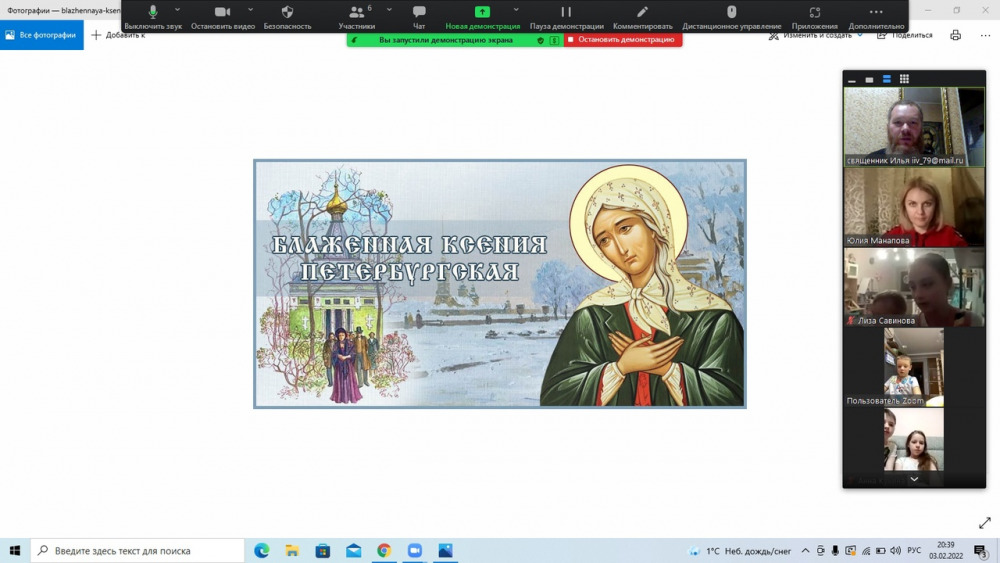The width and height of the screenshot is (1000, 563).
Task: Switch video panel to vertical strip view
Action: [x=886, y=79]
